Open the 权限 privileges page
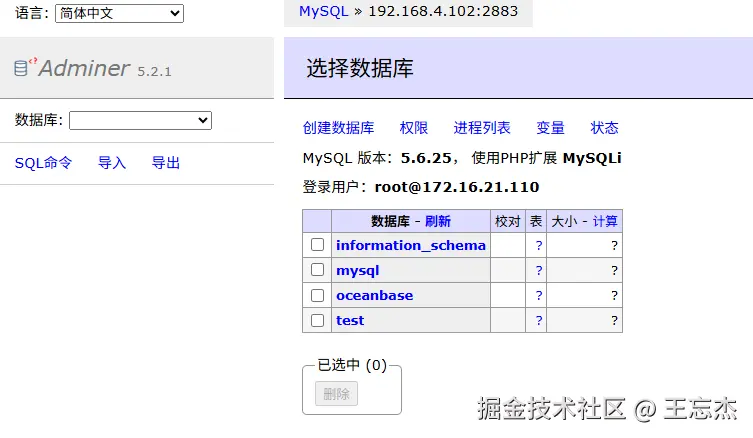This screenshot has width=753, height=438. (x=413, y=128)
